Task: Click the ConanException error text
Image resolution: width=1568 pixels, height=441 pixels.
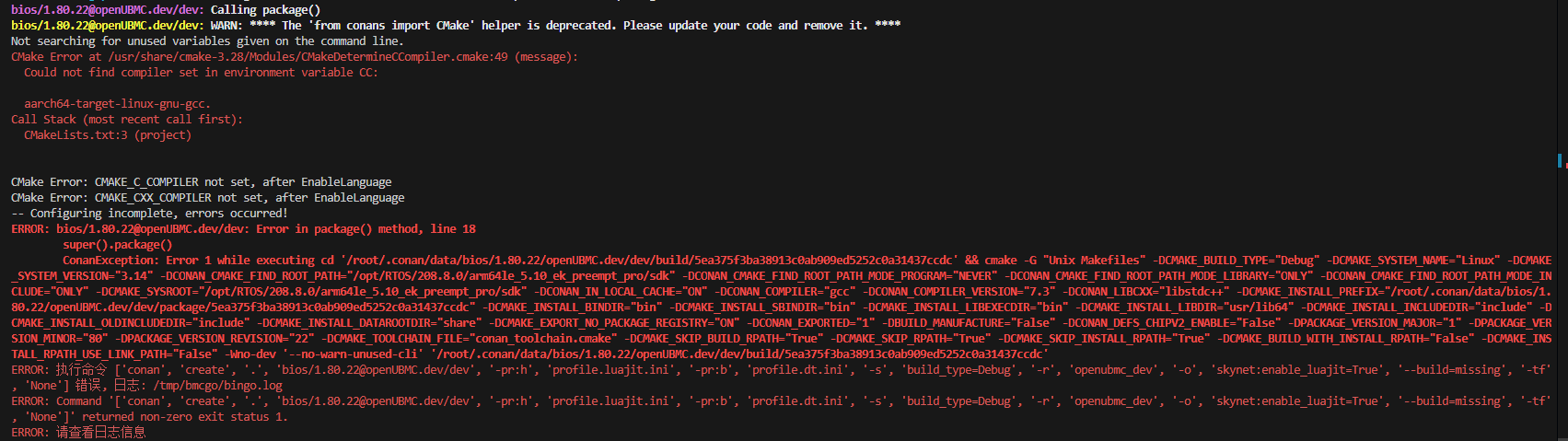Action: tap(110, 261)
